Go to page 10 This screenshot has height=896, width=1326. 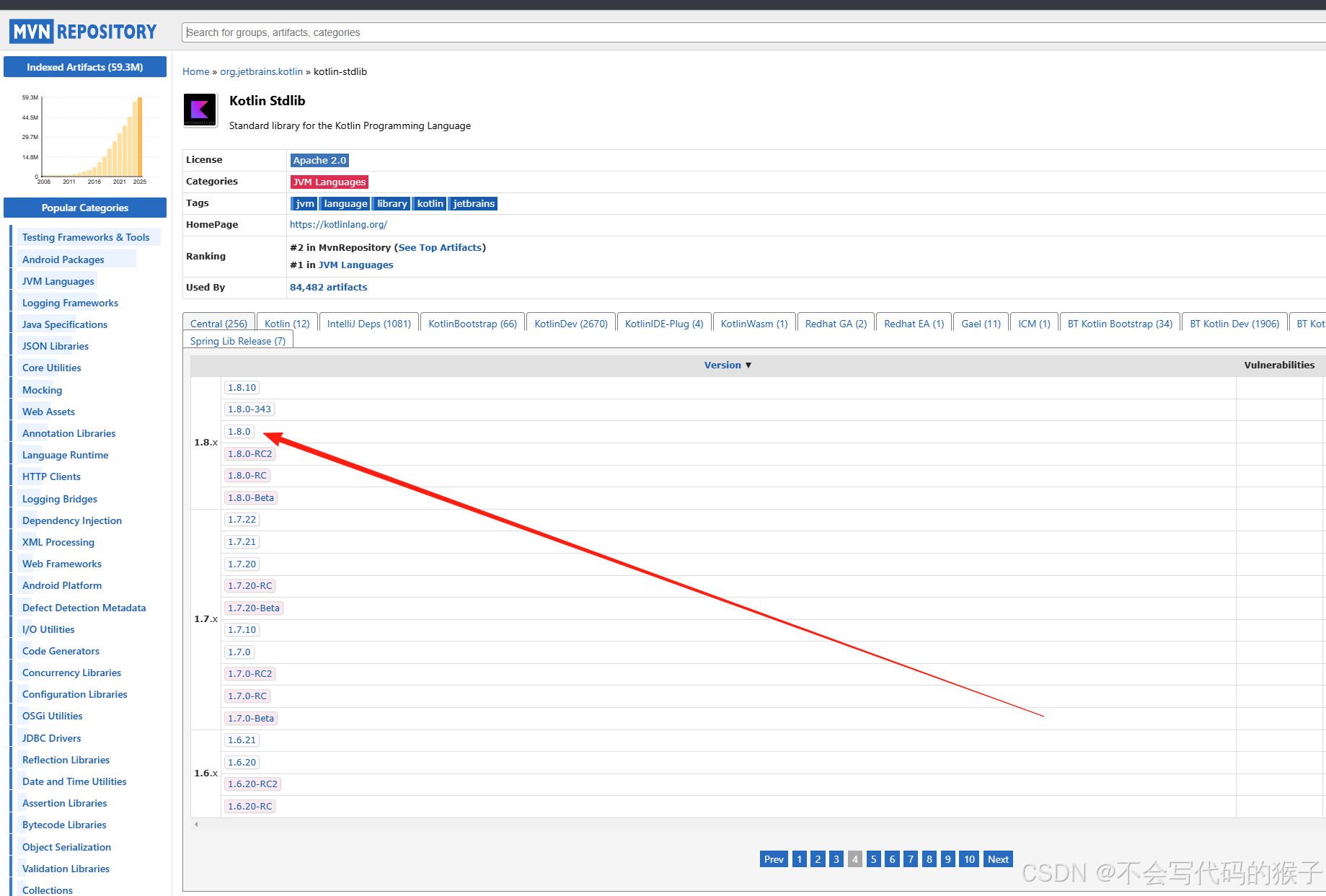969,859
